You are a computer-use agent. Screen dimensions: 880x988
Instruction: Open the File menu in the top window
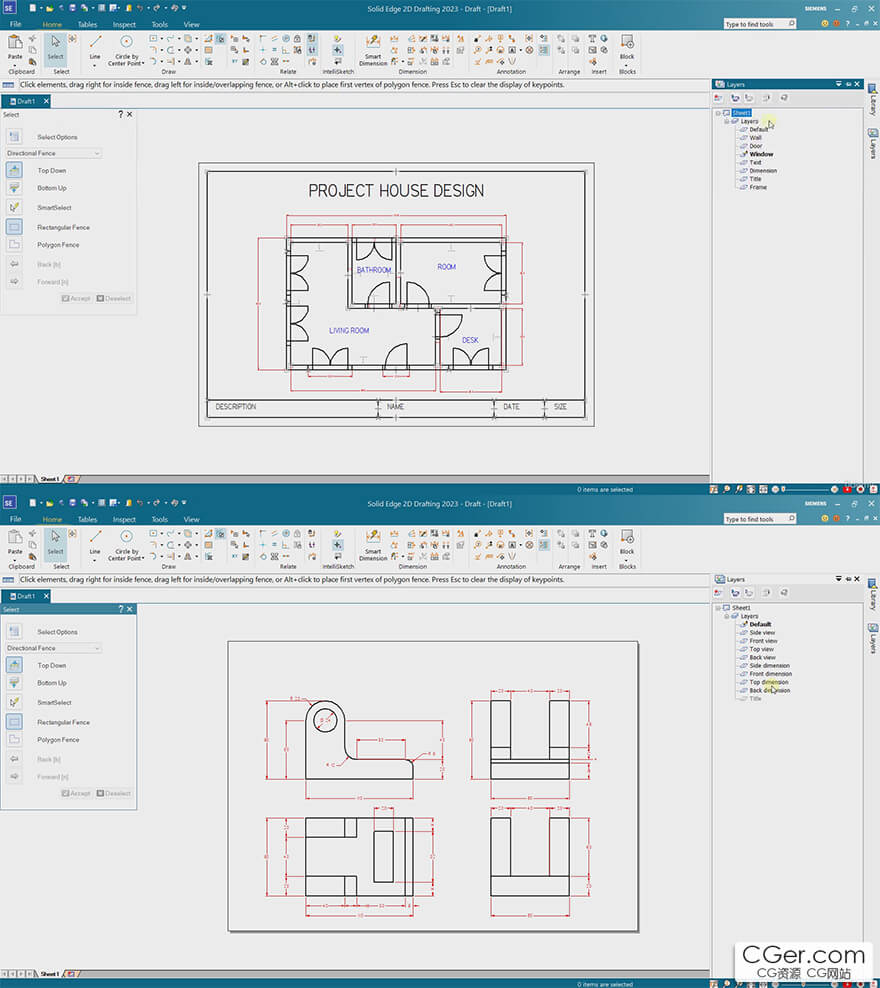click(16, 24)
